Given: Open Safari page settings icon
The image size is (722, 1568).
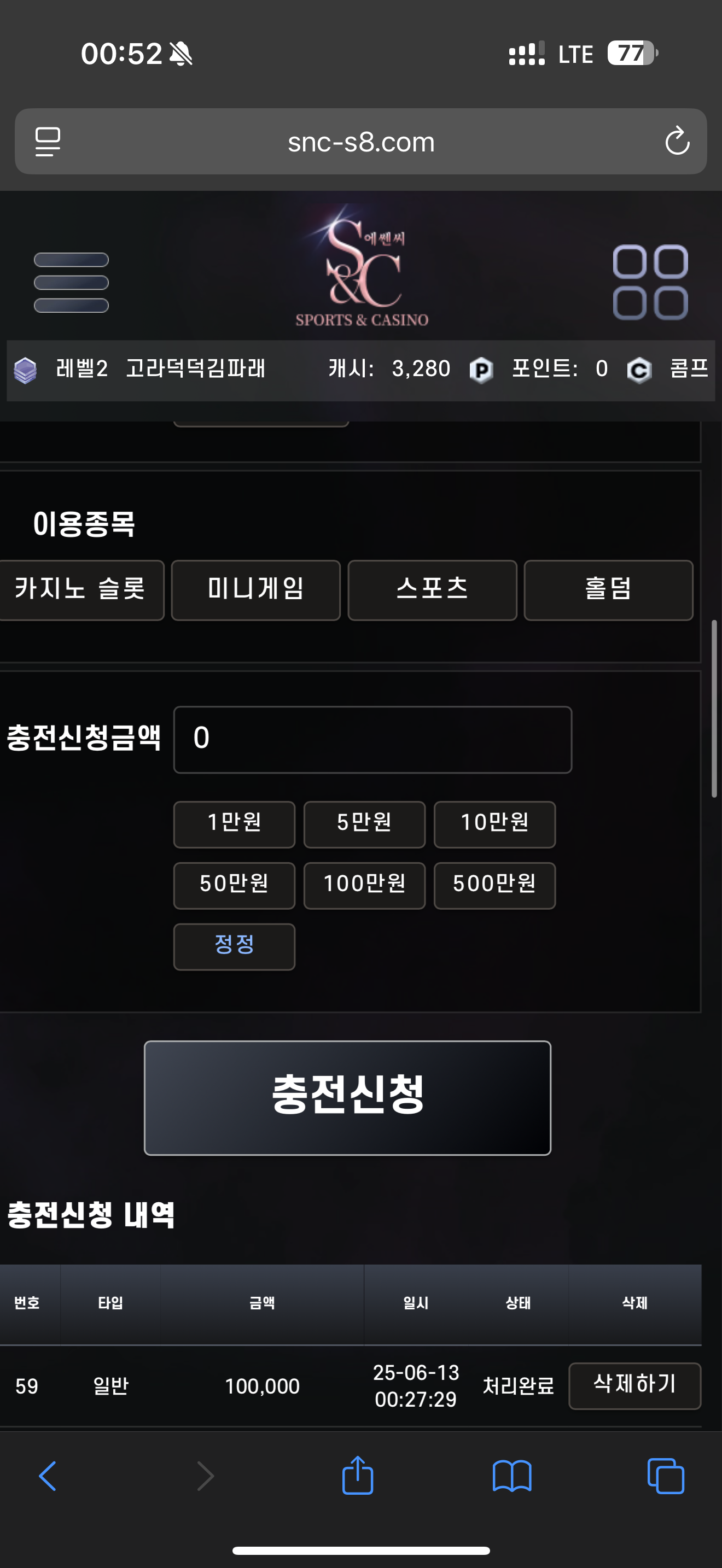Looking at the screenshot, I should pos(48,141).
